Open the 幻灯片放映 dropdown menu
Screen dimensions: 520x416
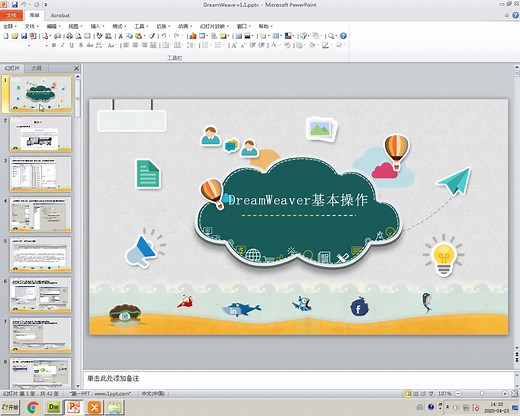coord(214,26)
